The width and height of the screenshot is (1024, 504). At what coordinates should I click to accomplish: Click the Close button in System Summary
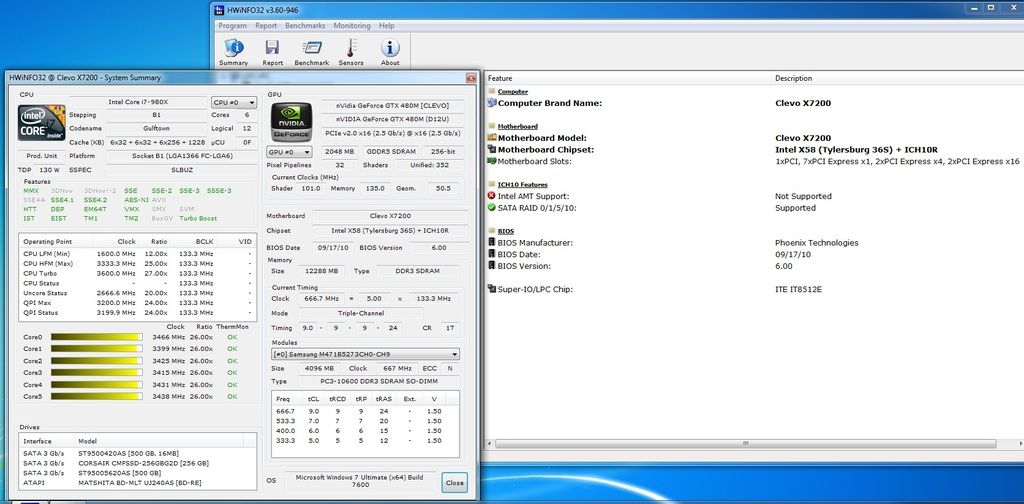click(455, 483)
